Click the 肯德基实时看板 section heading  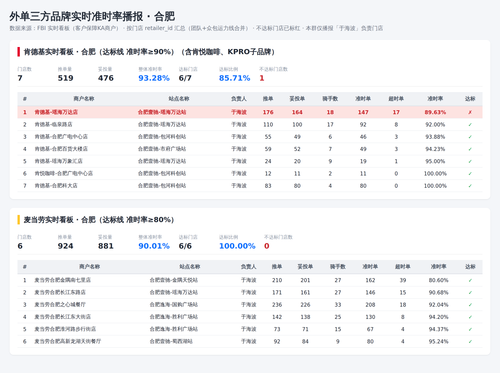point(149,52)
